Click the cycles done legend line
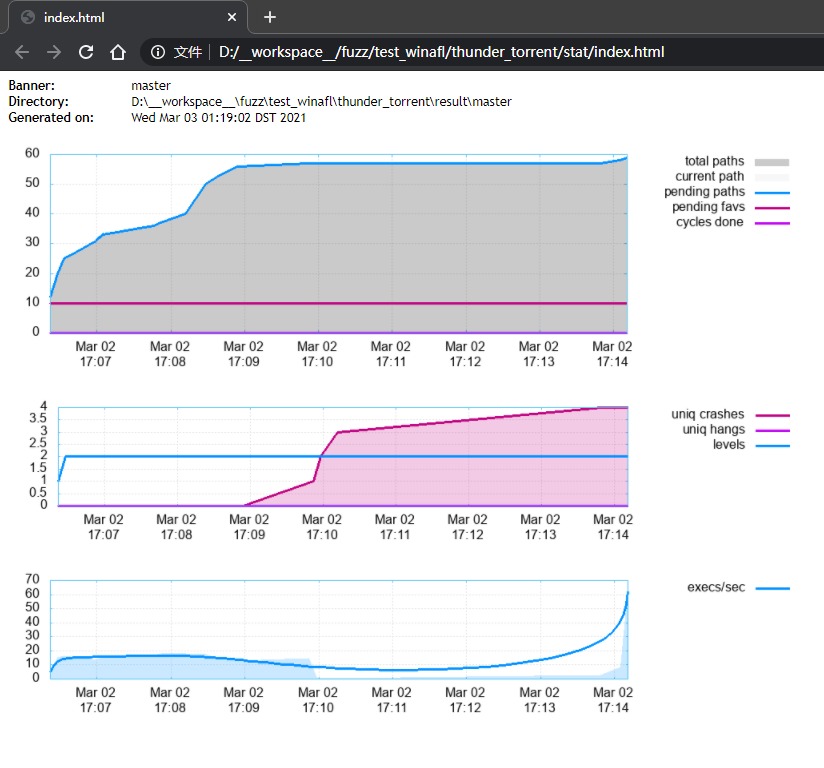The height and width of the screenshot is (768, 824). click(x=771, y=222)
